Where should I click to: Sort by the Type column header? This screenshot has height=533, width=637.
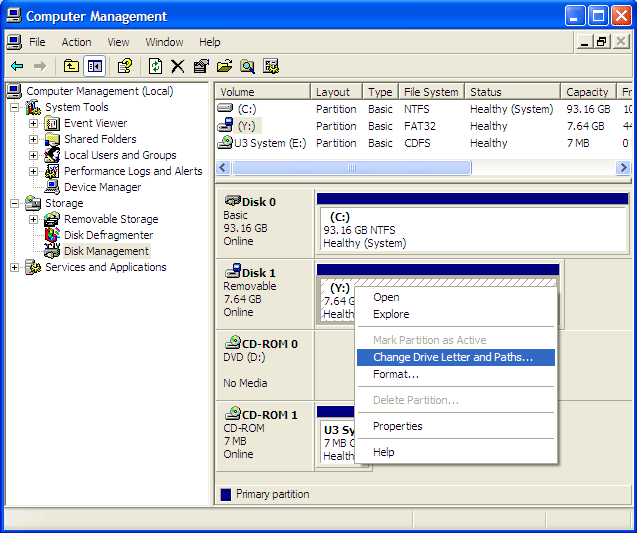(x=381, y=92)
